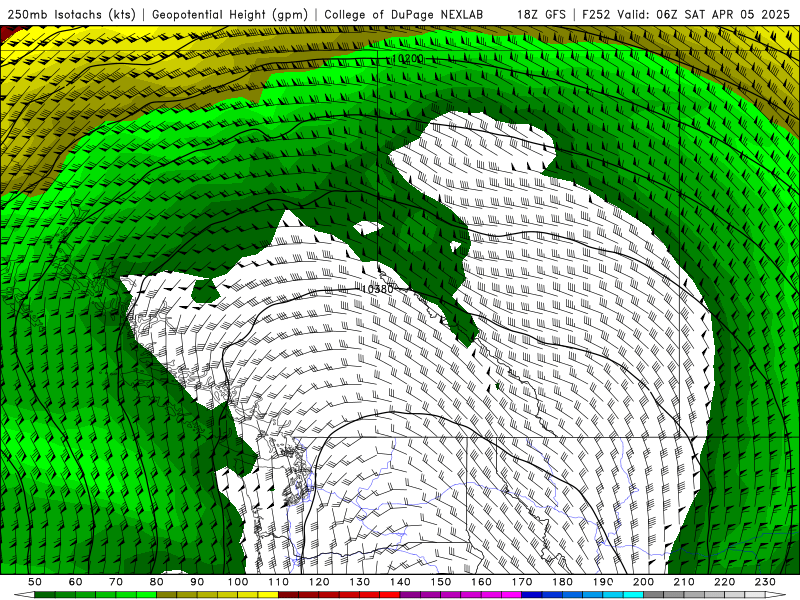
Task: Pick the bright yellow swatch just before 110
Action: click(x=268, y=595)
